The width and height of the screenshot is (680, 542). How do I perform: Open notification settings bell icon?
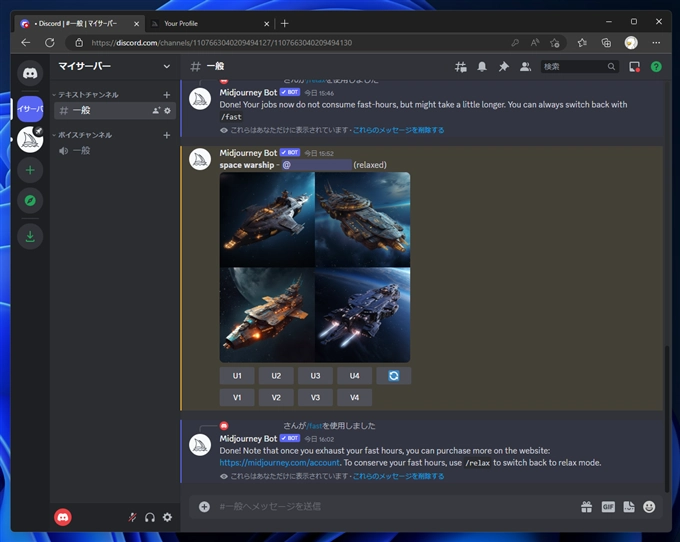pos(482,67)
